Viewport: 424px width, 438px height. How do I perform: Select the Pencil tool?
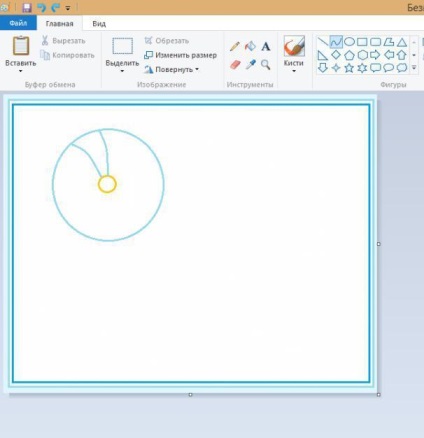coord(235,46)
